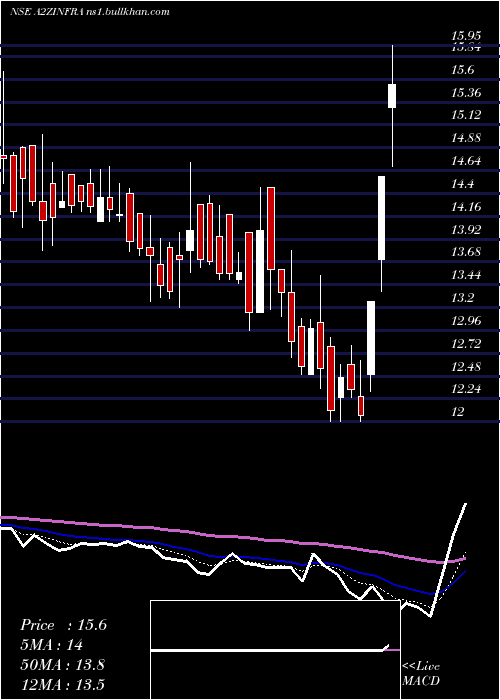Click the 13.2 price axis label
The image size is (500, 700).
pyautogui.click(x=462, y=298)
